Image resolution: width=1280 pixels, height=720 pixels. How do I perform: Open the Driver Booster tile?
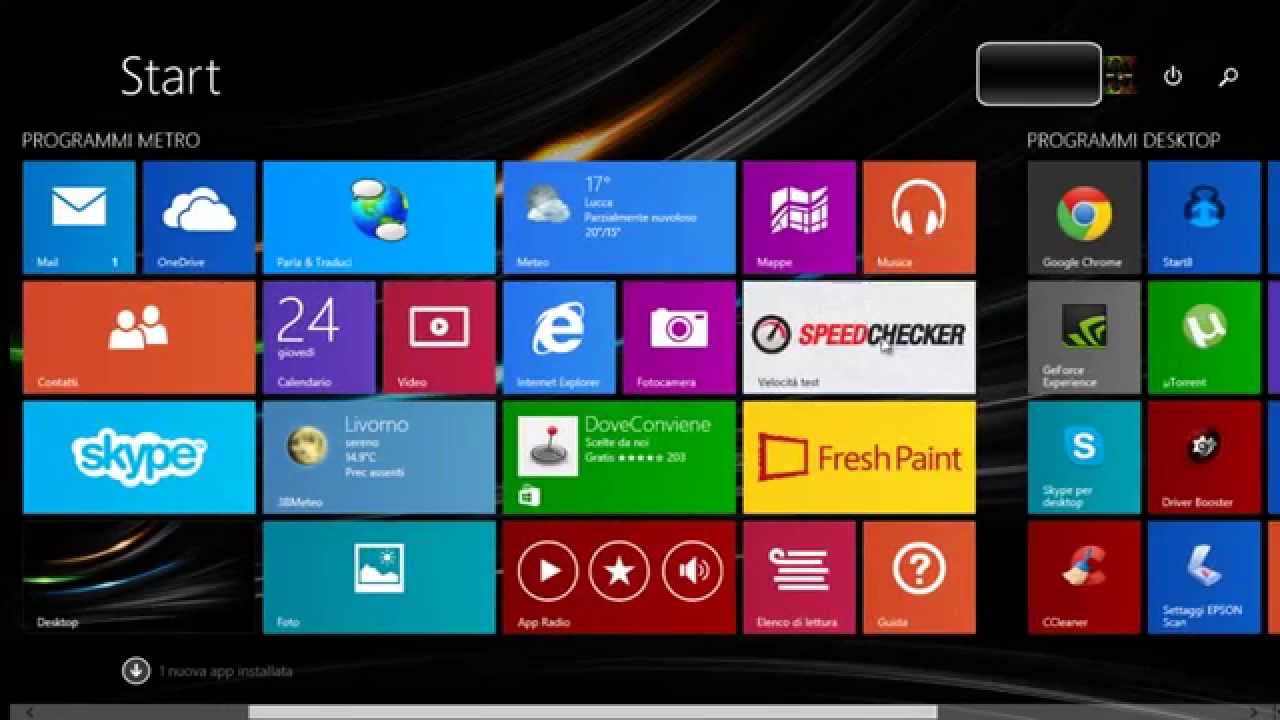coord(1204,458)
